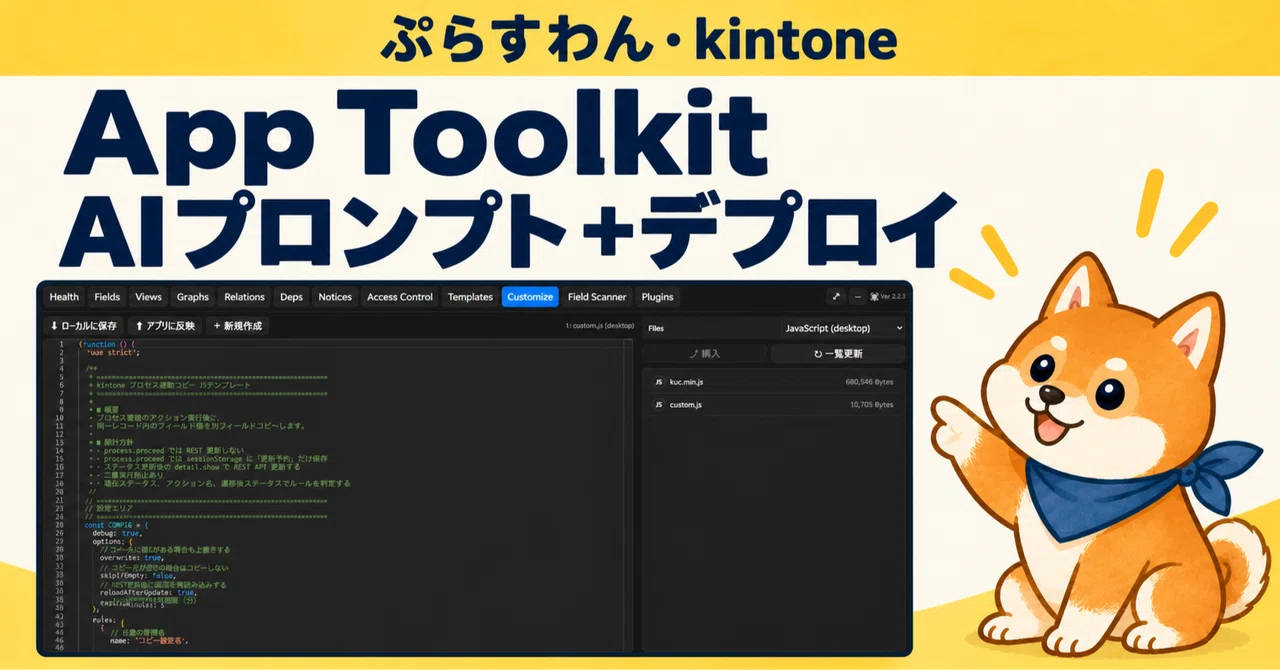Click the JS icon of custom.js

659,405
